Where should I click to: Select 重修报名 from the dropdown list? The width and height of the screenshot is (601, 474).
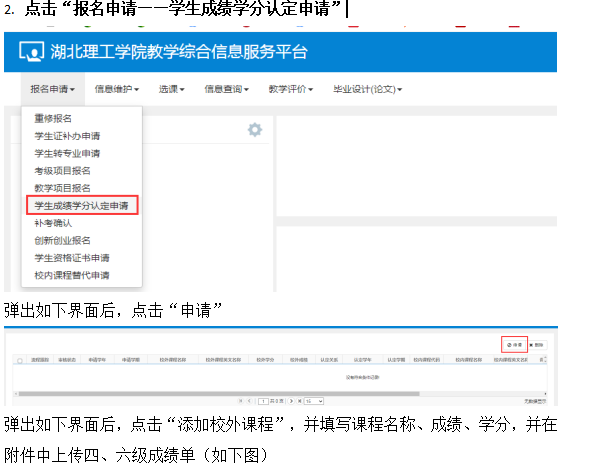point(53,118)
